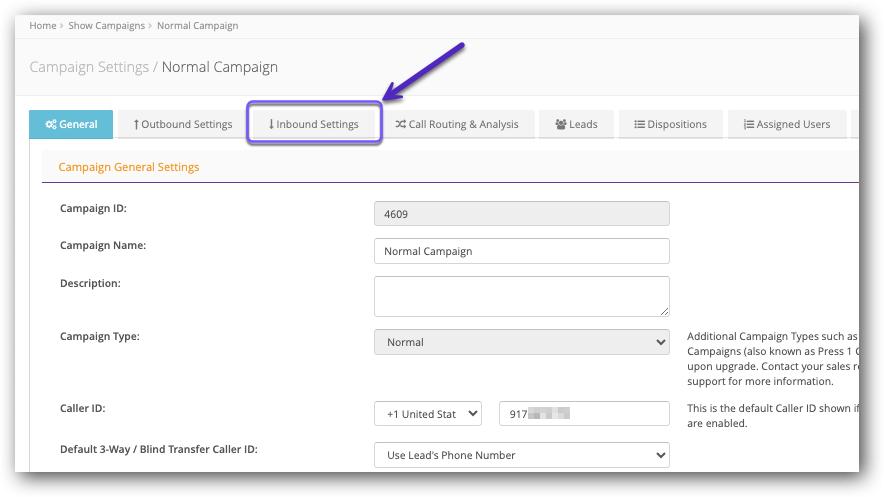884x497 pixels.
Task: Click the Campaign ID field showing 4609
Action: coord(521,214)
